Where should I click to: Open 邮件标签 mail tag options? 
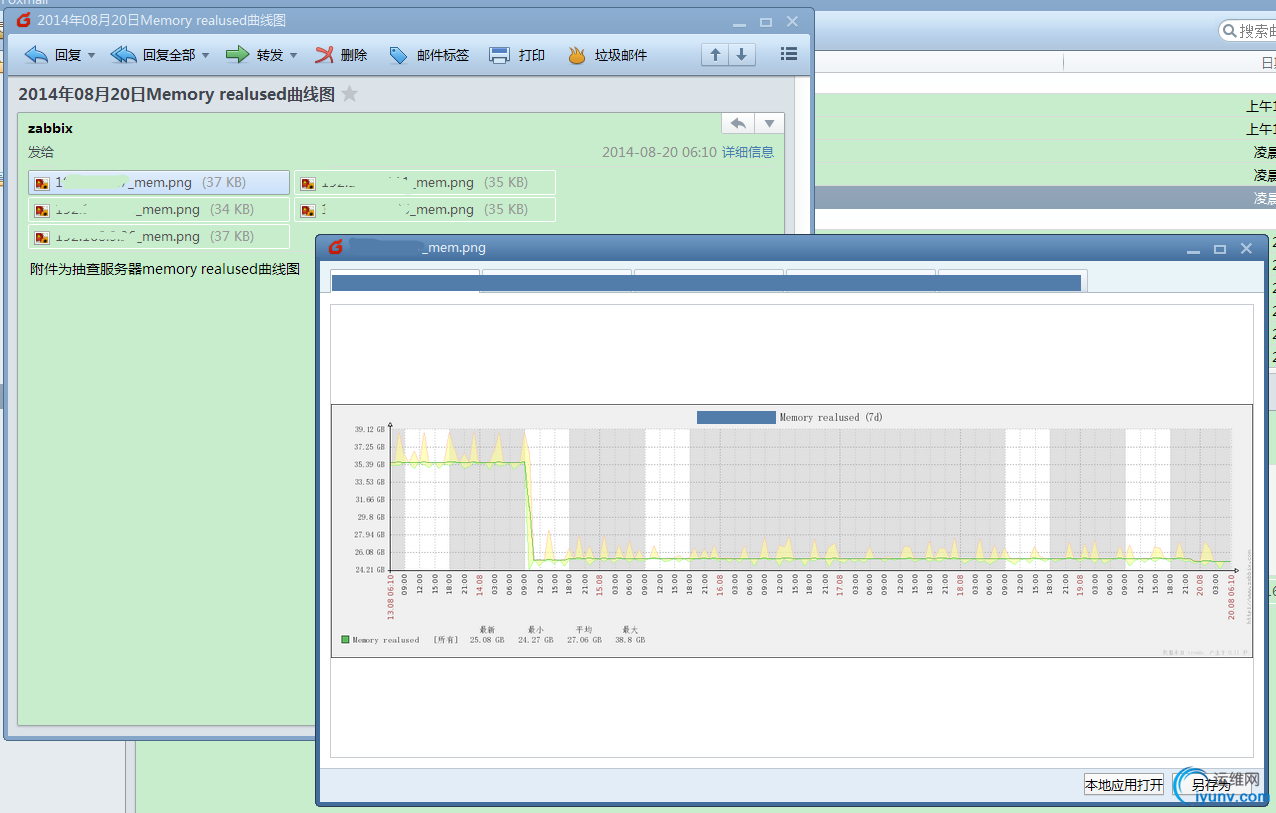[429, 55]
